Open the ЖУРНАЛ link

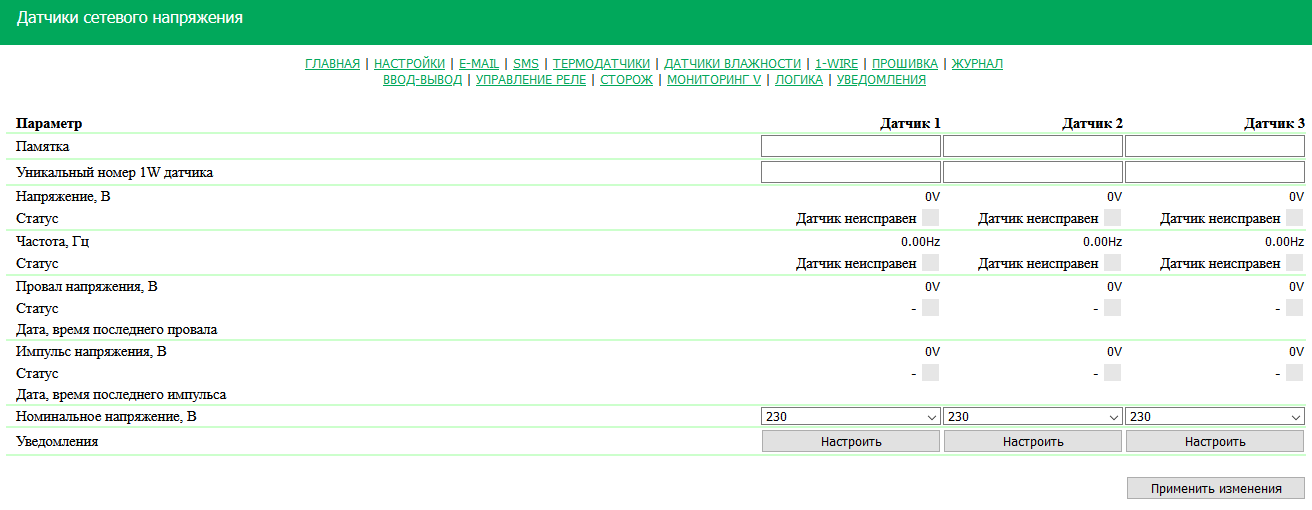(x=977, y=64)
